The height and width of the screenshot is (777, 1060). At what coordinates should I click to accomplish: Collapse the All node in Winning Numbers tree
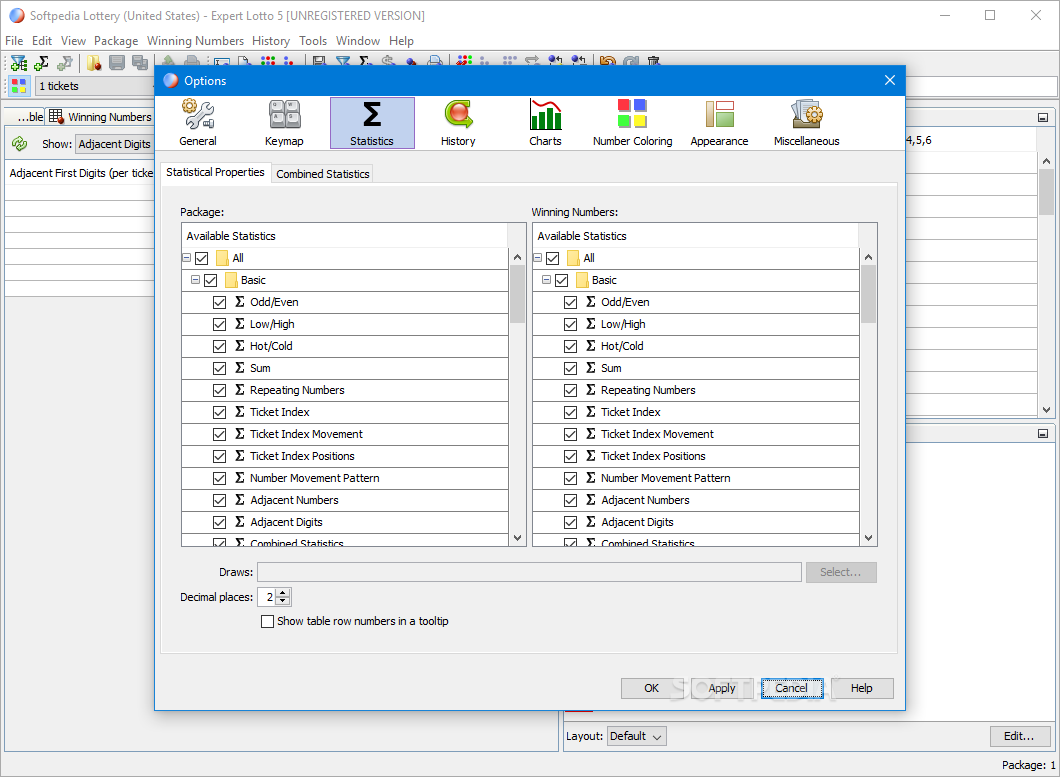click(537, 258)
